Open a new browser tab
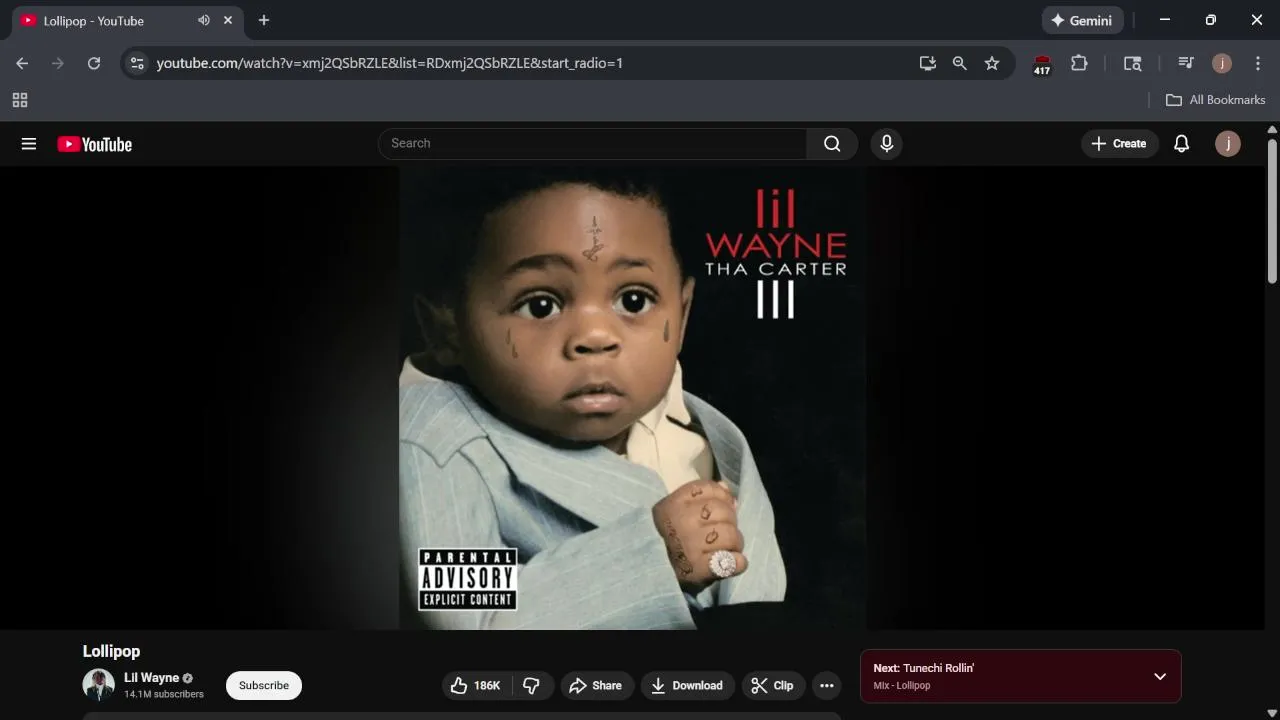The image size is (1280, 720). tap(264, 20)
